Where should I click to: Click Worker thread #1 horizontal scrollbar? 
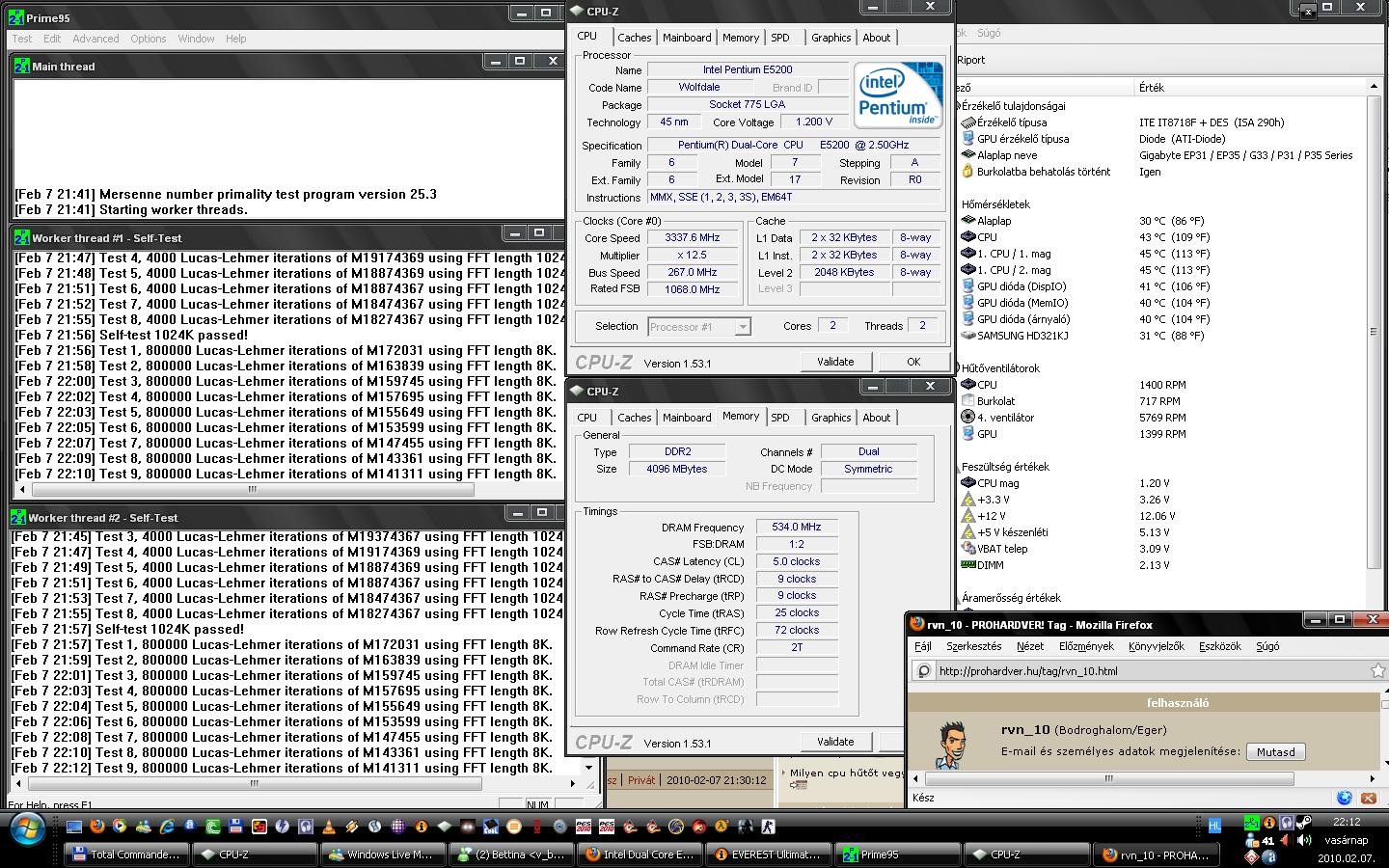(x=253, y=489)
